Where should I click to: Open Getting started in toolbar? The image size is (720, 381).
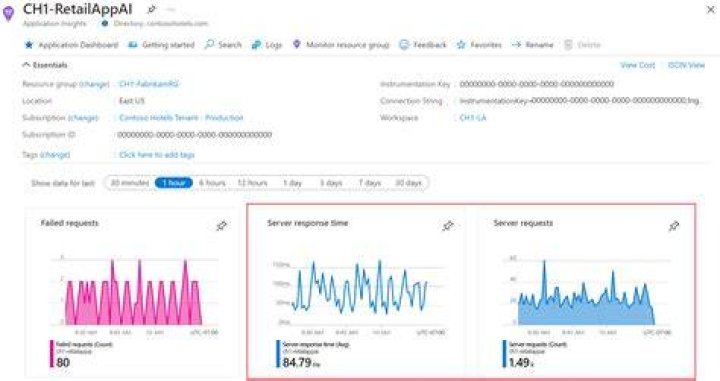tap(161, 45)
